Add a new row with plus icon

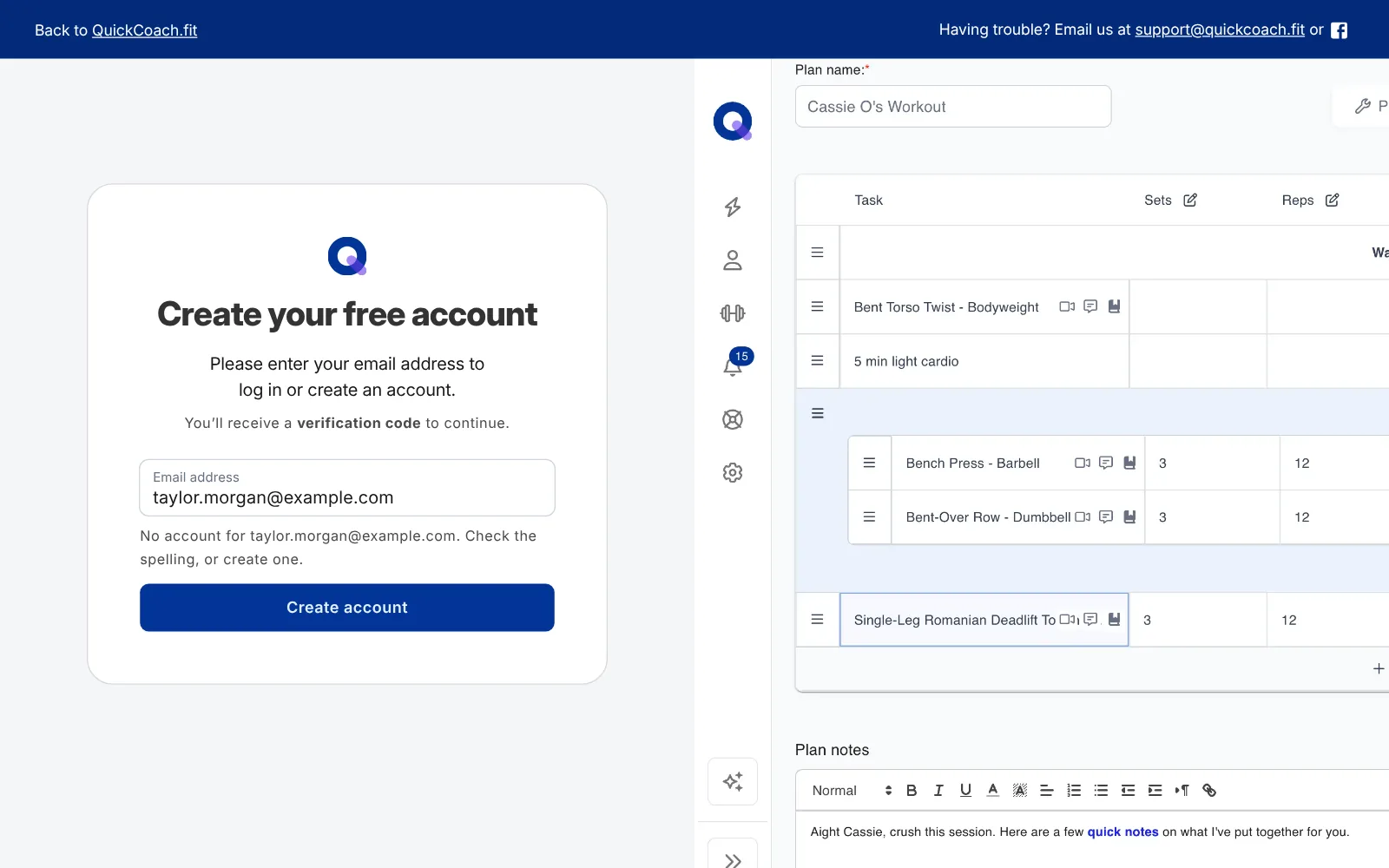point(1379,668)
